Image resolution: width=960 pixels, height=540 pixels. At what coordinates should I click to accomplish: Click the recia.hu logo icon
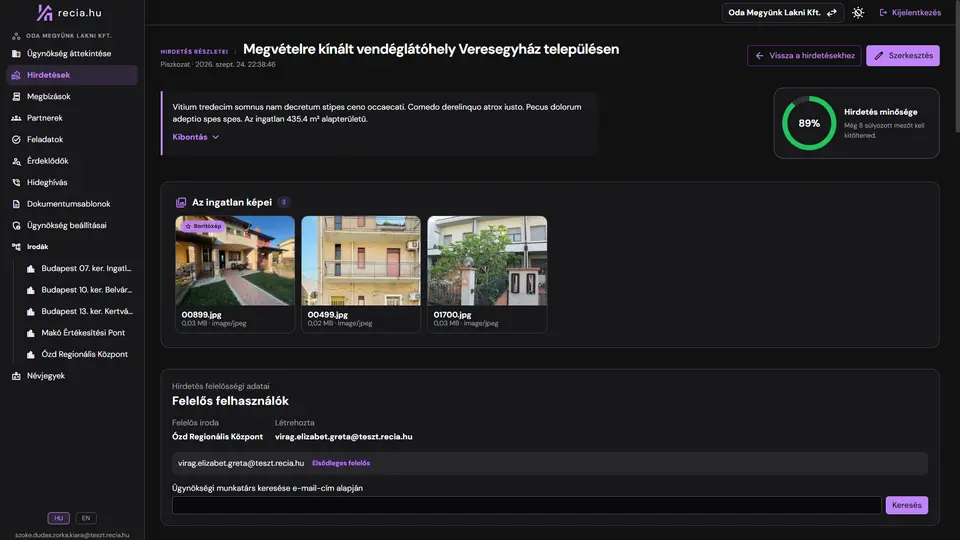(45, 12)
